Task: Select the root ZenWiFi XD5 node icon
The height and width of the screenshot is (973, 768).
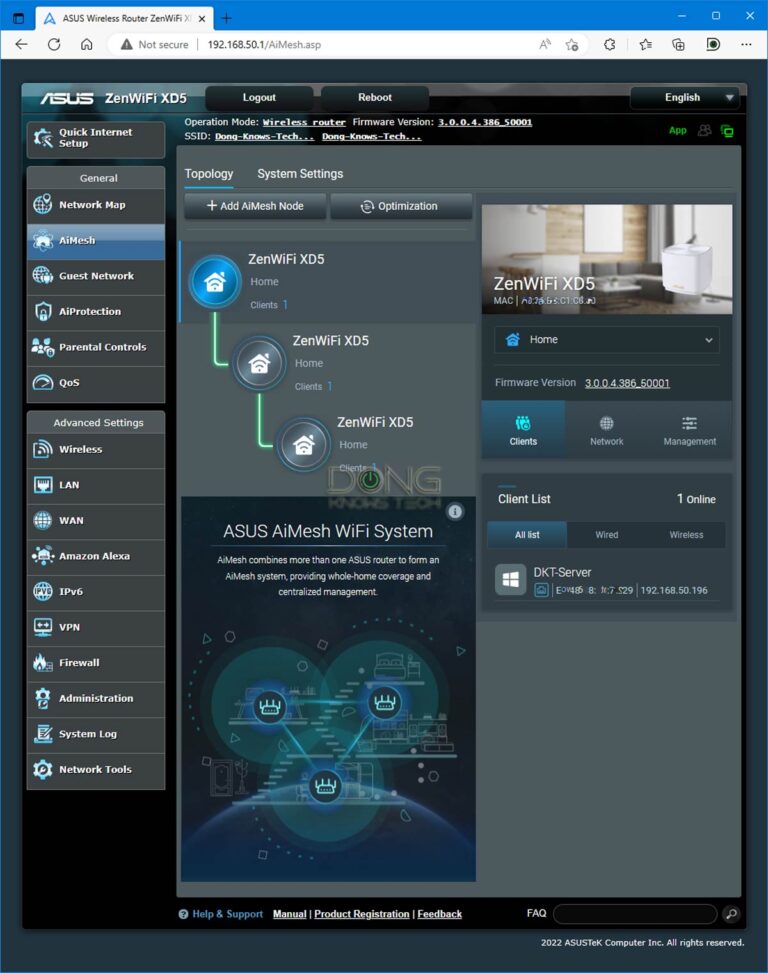Action: (x=214, y=281)
